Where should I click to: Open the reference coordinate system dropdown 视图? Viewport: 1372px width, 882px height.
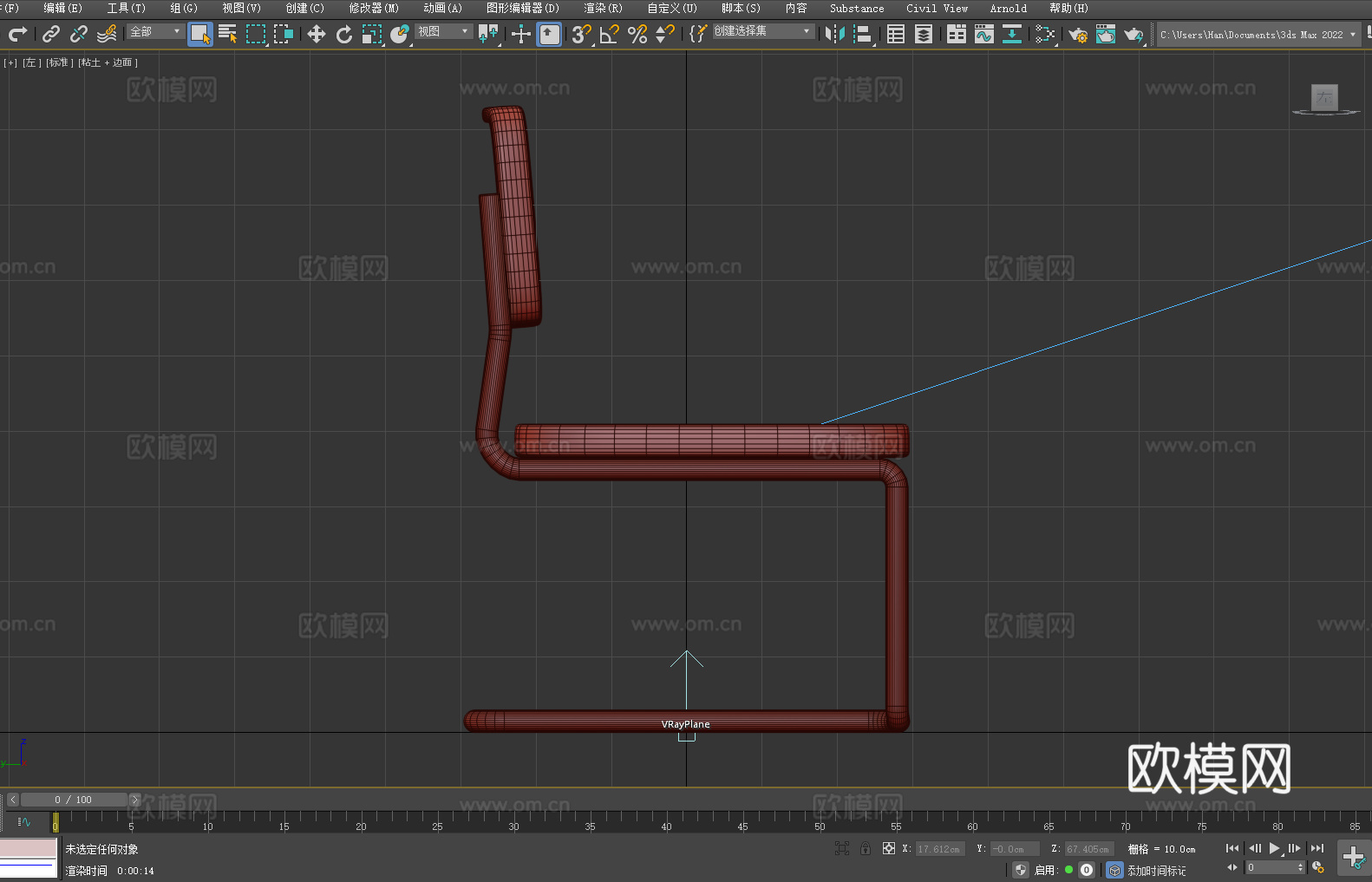point(443,31)
